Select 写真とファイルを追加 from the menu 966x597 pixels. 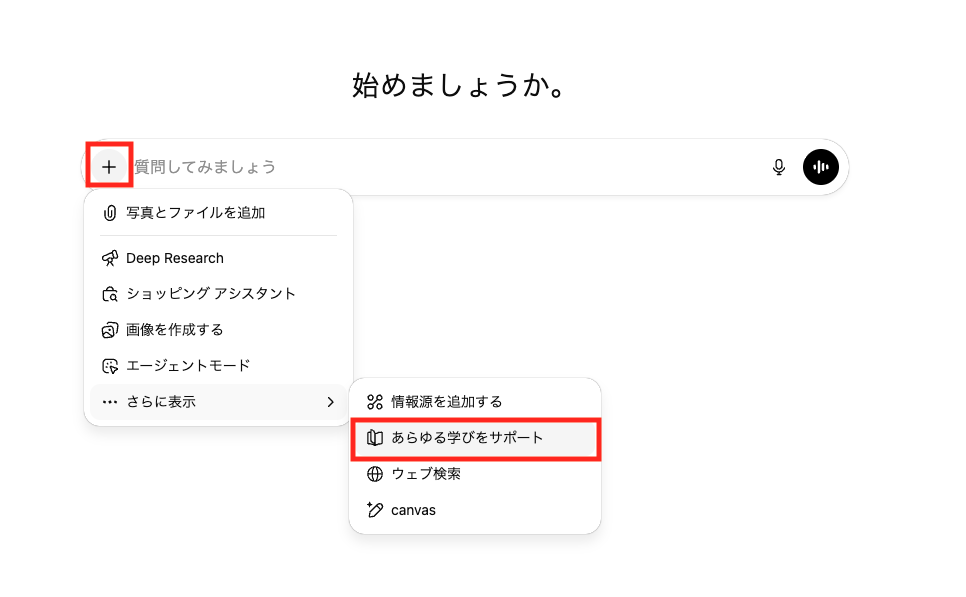pyautogui.click(x=196, y=213)
